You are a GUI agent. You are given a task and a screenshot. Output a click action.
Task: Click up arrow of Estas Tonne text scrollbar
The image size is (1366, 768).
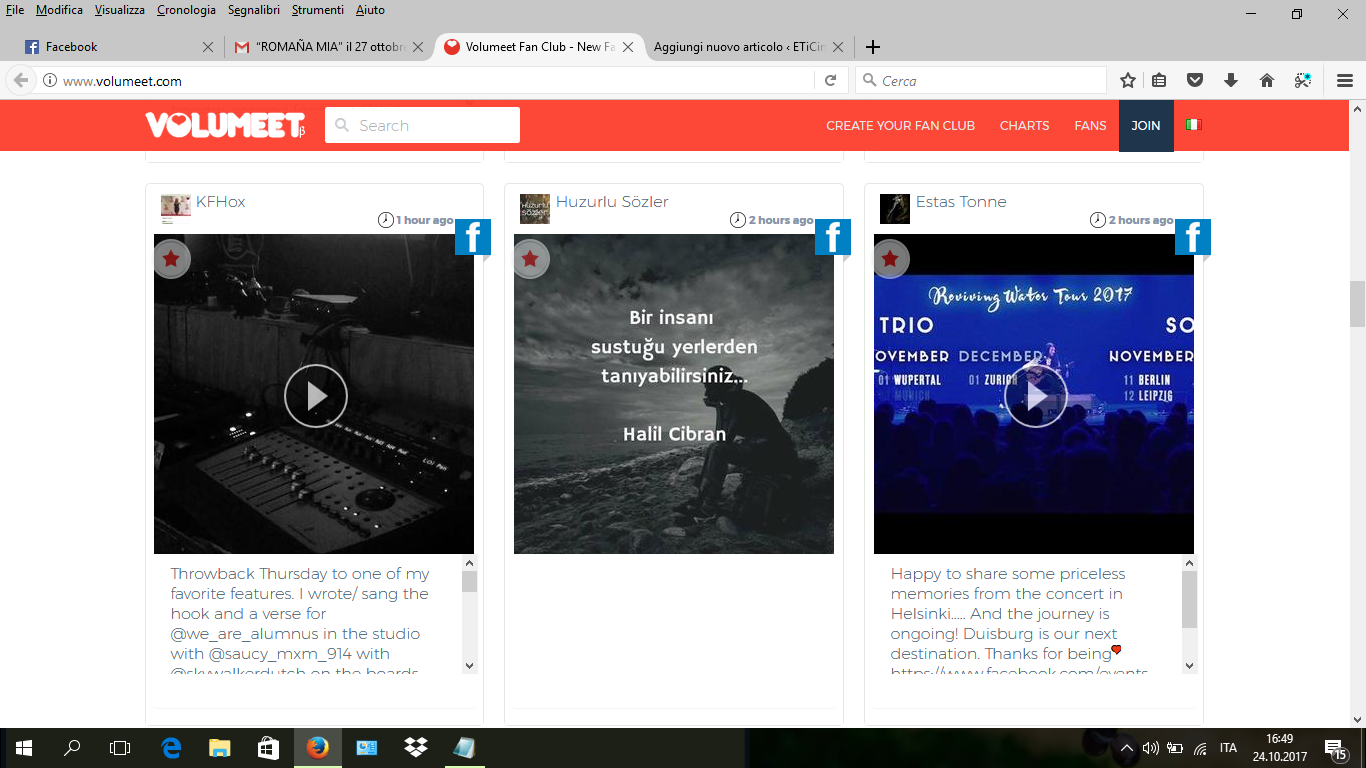tap(1190, 563)
